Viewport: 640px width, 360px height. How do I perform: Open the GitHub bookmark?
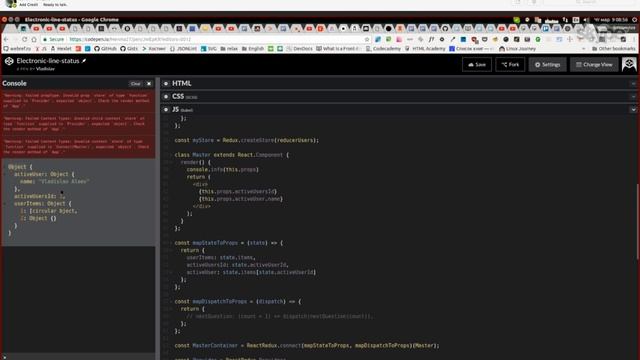pyautogui.click(x=105, y=49)
